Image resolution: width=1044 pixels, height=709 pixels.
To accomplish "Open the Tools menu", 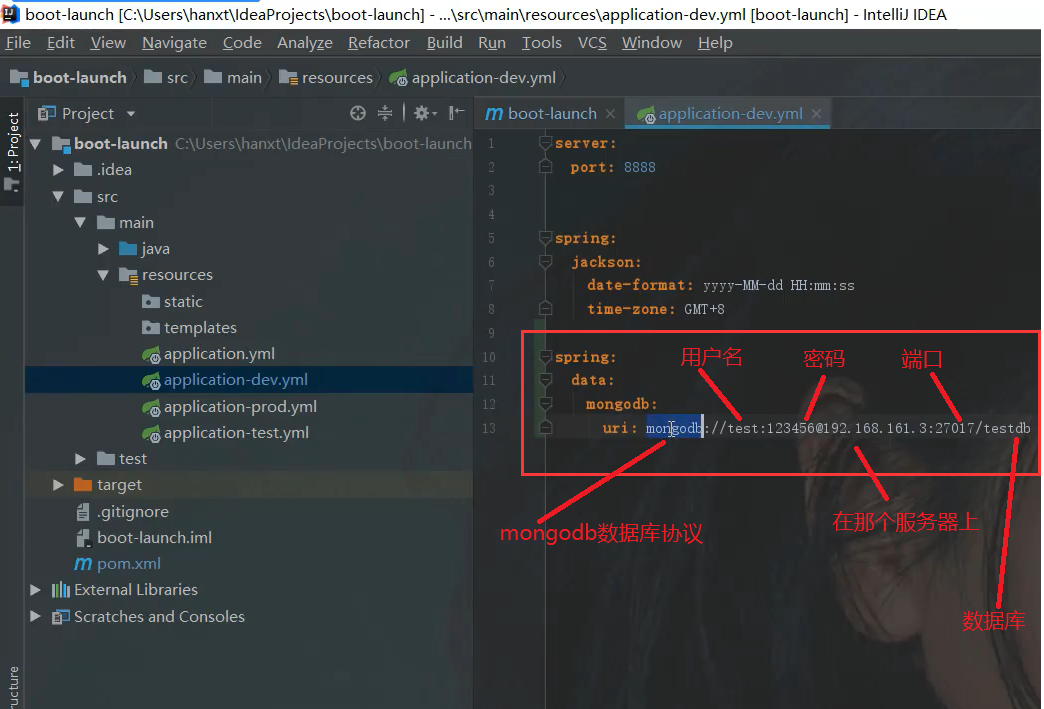I will [x=541, y=43].
